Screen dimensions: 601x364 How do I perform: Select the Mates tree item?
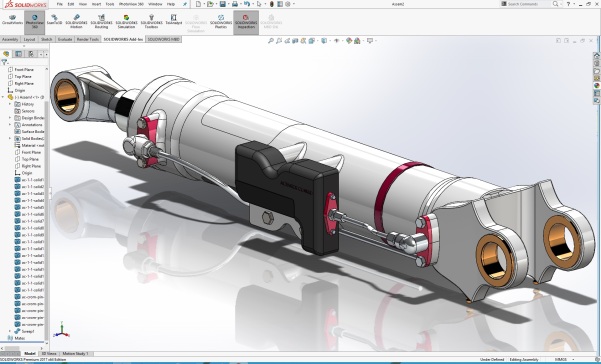click(x=16, y=338)
